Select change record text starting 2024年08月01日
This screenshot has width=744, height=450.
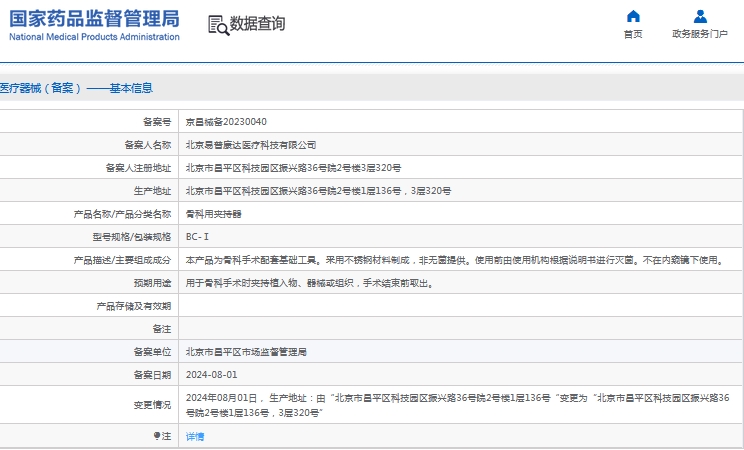point(457,405)
